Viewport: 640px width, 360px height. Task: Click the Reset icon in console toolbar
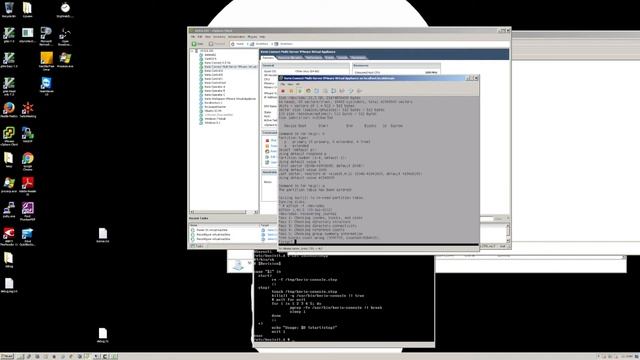point(308,91)
